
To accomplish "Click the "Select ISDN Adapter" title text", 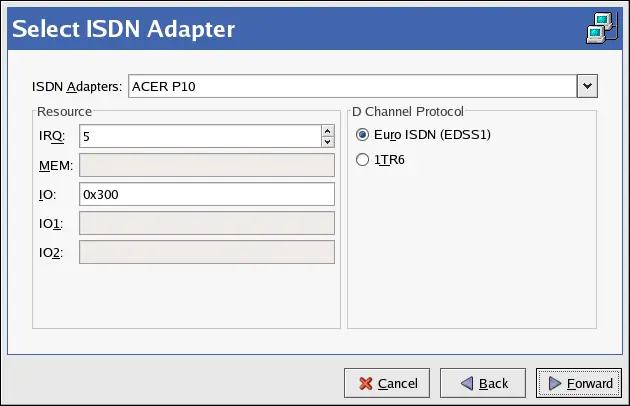I will coord(122,29).
